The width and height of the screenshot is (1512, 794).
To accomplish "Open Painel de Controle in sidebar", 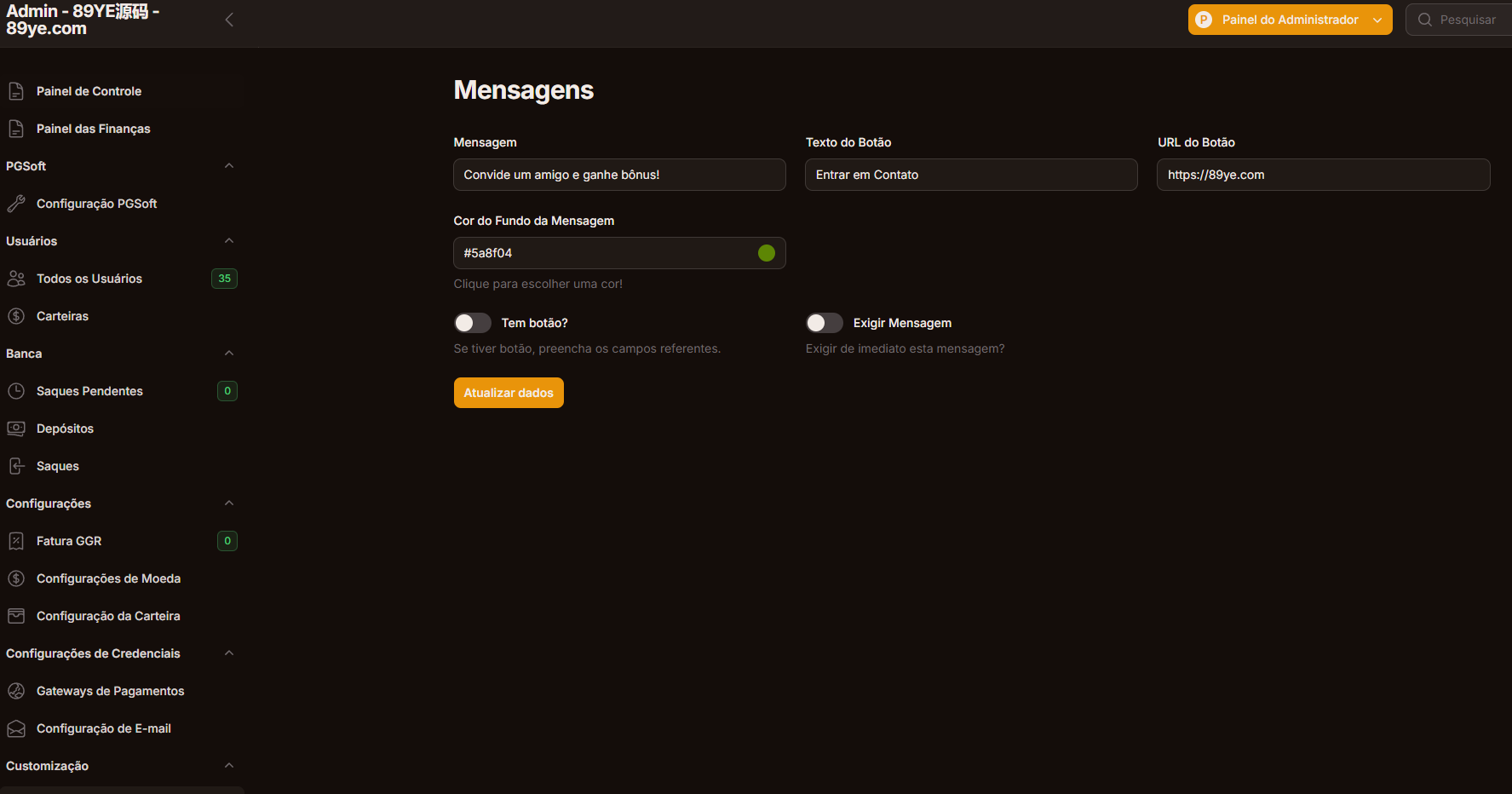I will (89, 91).
